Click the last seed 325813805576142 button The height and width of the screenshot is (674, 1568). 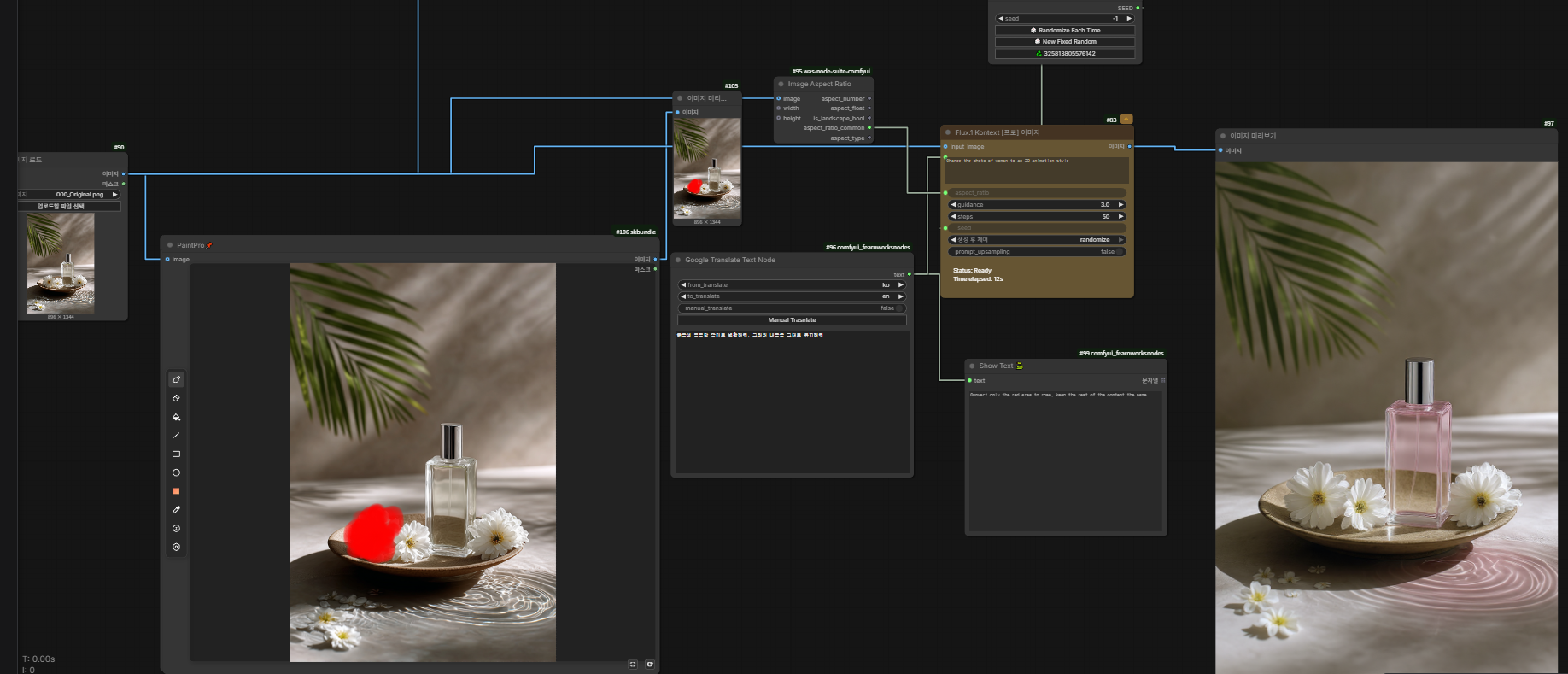point(1065,53)
